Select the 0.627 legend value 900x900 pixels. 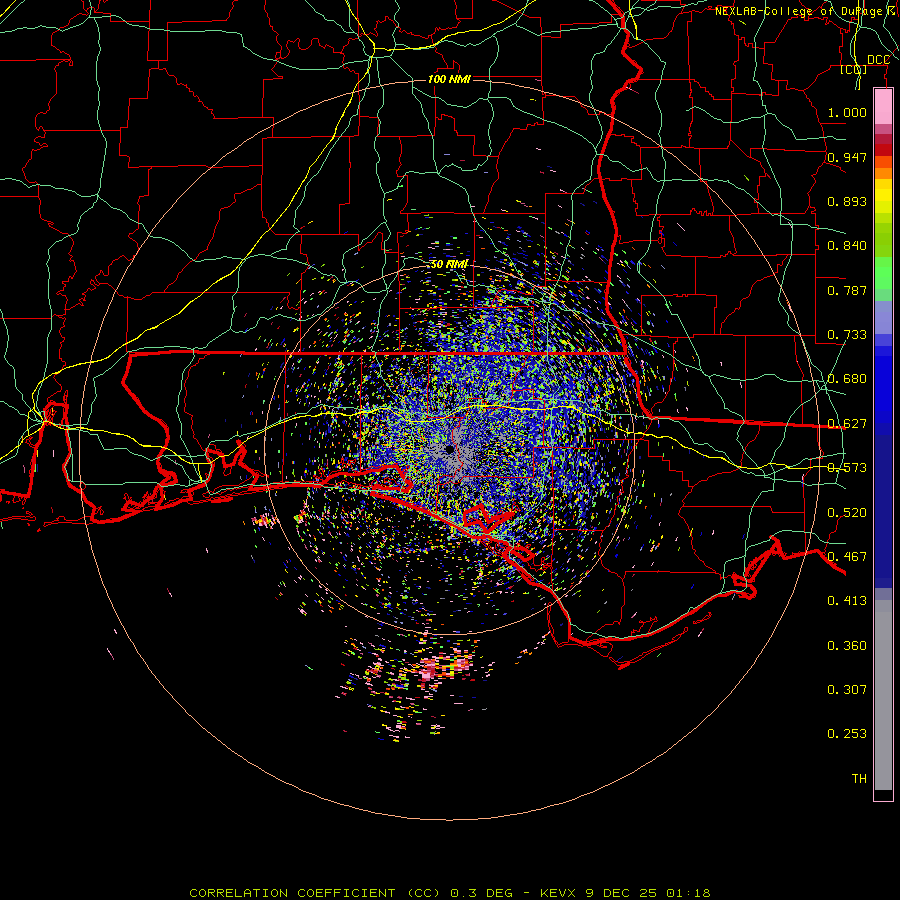[x=847, y=424]
